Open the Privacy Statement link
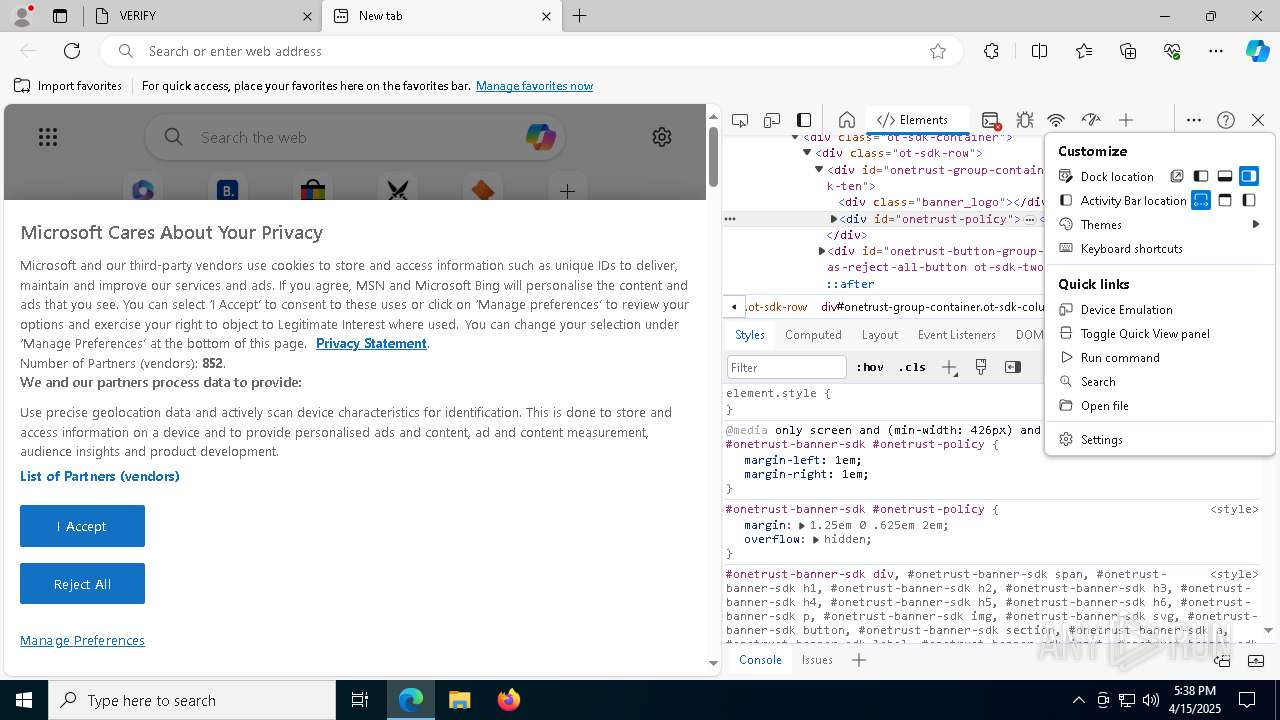Viewport: 1280px width, 720px height. pyautogui.click(x=371, y=343)
